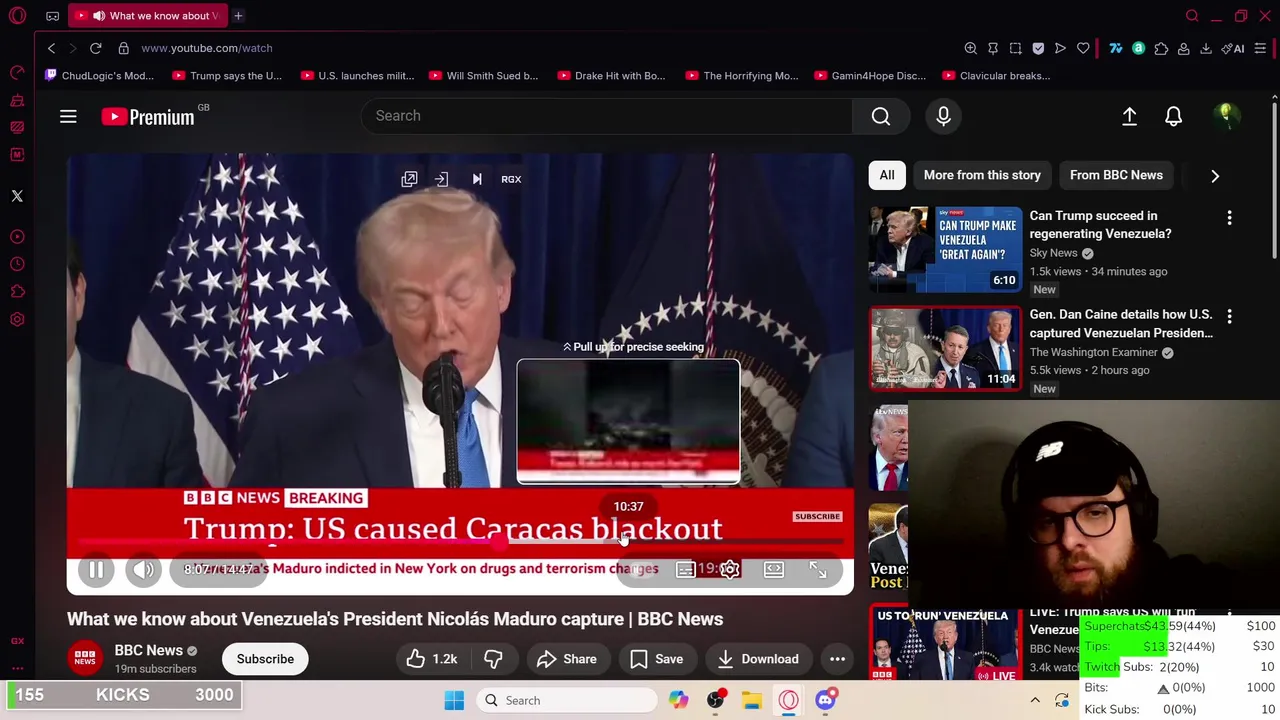This screenshot has height=720, width=1280.
Task: Open the Will Smith Sued bookmark
Action: tap(484, 76)
